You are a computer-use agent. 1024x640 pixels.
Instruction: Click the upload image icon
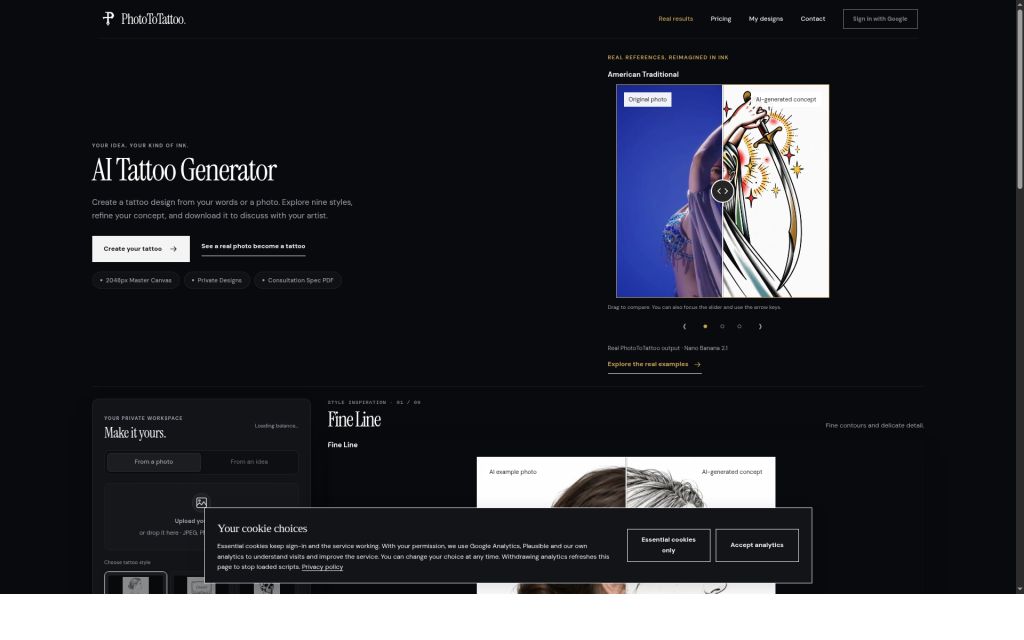tap(201, 502)
